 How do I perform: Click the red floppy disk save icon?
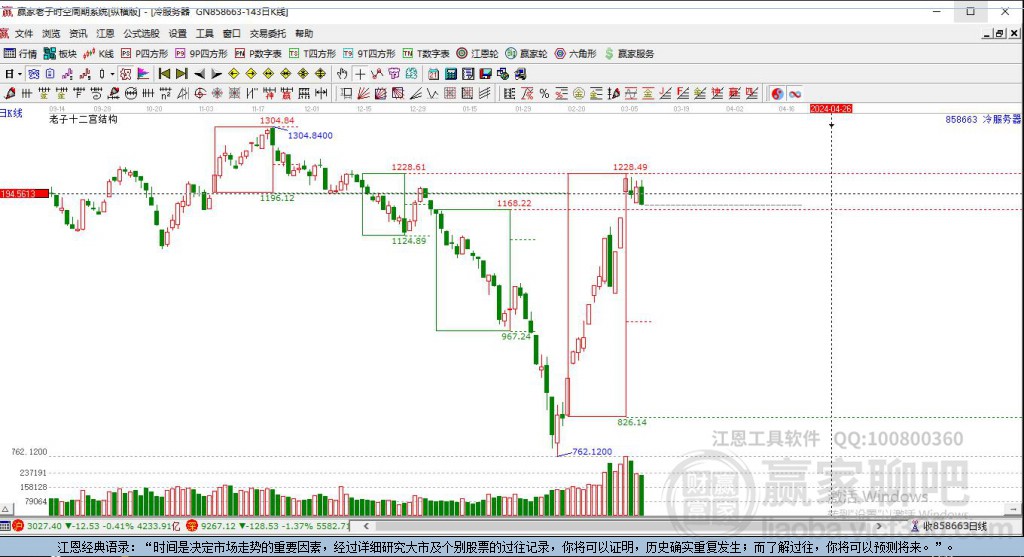485,74
